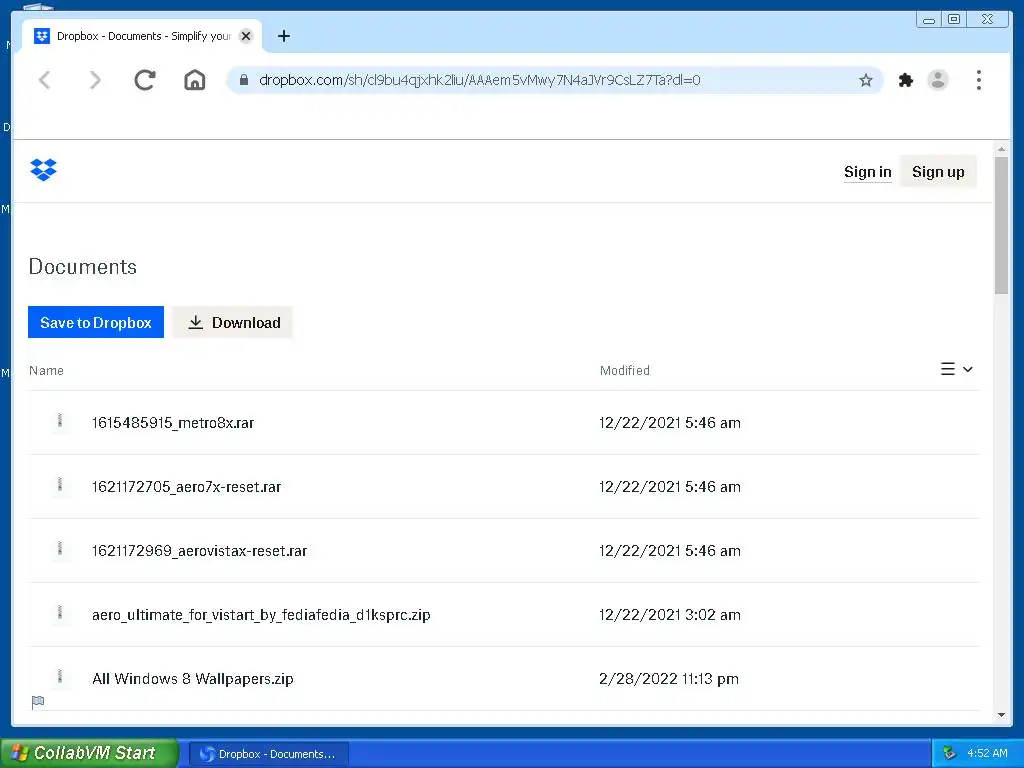Screen dimensions: 1024x768
Task: Click archive icon beside 1615485915_metro8x.rar
Action: [60, 421]
